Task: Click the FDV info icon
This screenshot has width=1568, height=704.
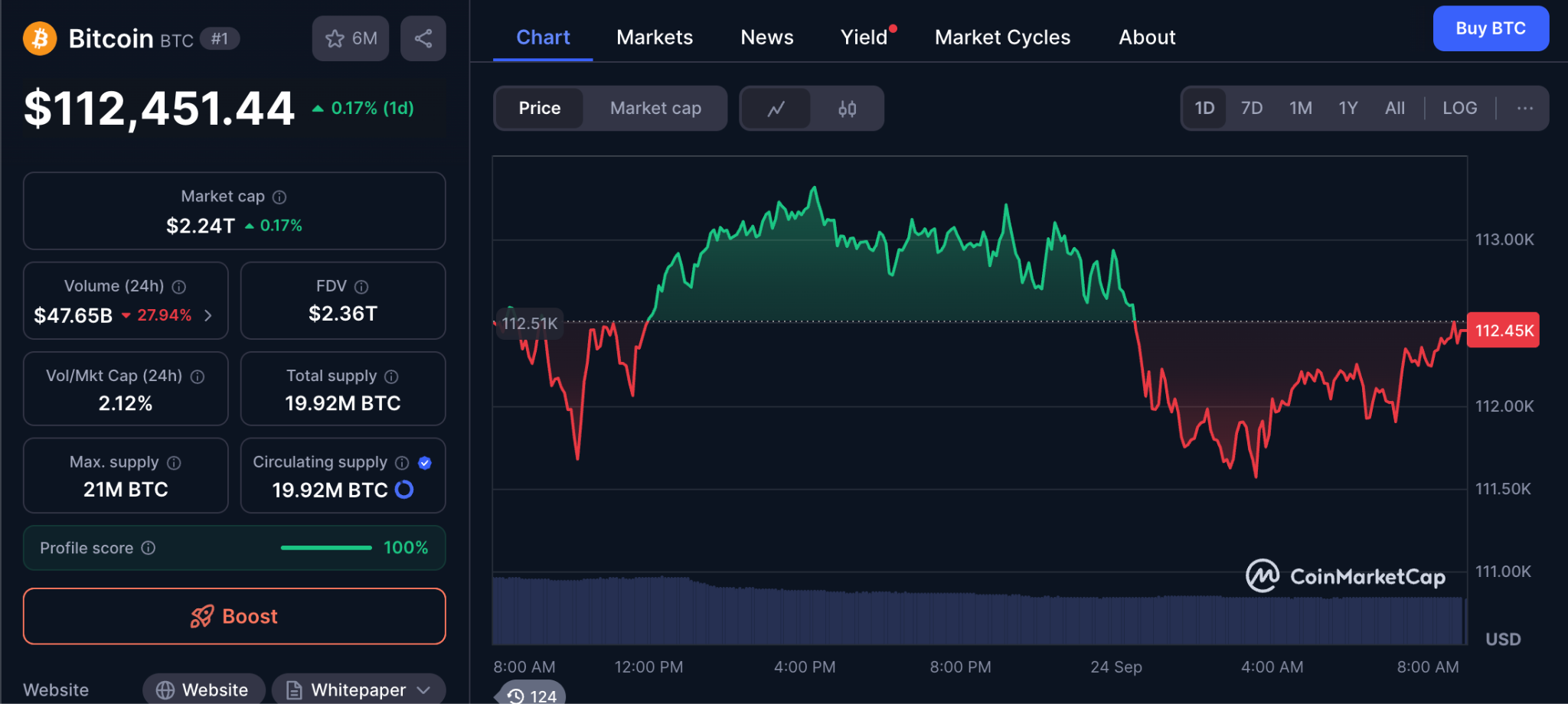Action: point(361,287)
